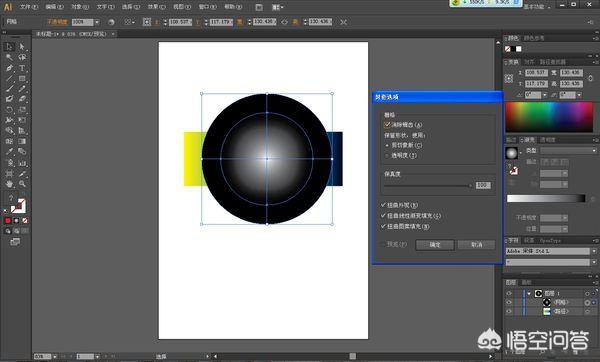Select the Blend tool
This screenshot has height=362, width=600.
click(22, 152)
